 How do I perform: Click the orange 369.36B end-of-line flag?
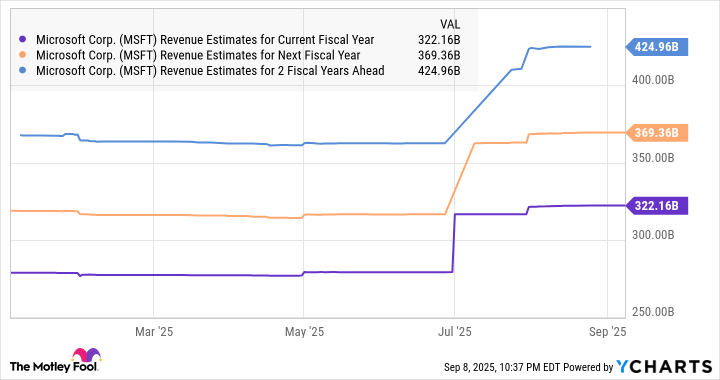(657, 133)
